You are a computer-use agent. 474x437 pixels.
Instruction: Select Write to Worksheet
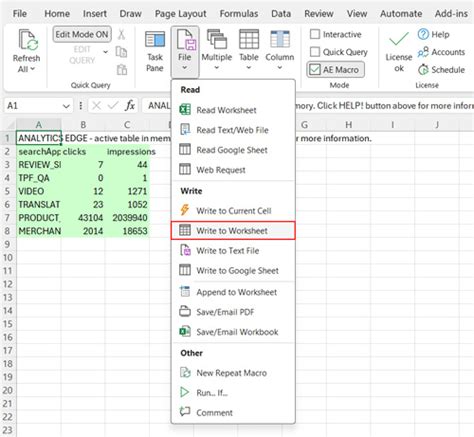(233, 231)
